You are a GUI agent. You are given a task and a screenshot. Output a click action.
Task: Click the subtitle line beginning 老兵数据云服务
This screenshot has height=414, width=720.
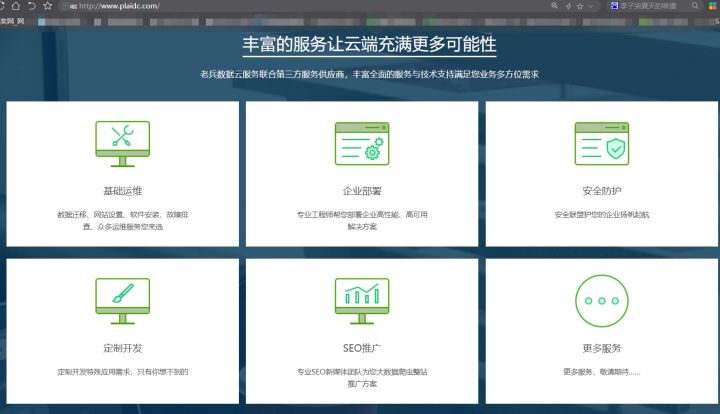(370, 74)
